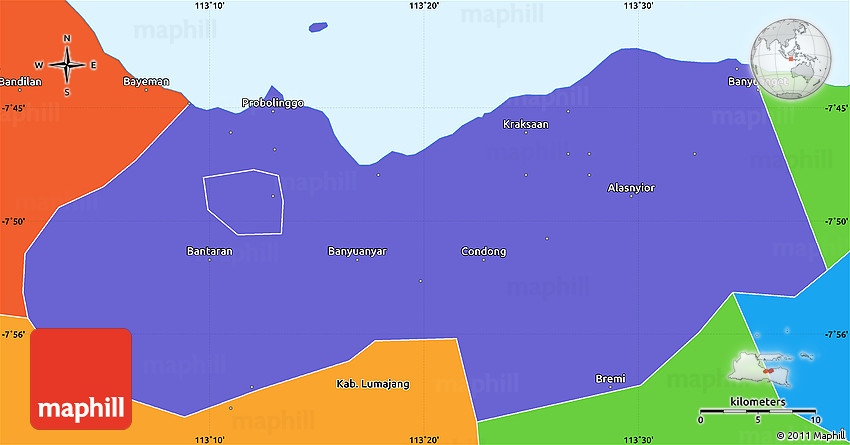Select the Bandilan label on the left edge

tap(20, 80)
